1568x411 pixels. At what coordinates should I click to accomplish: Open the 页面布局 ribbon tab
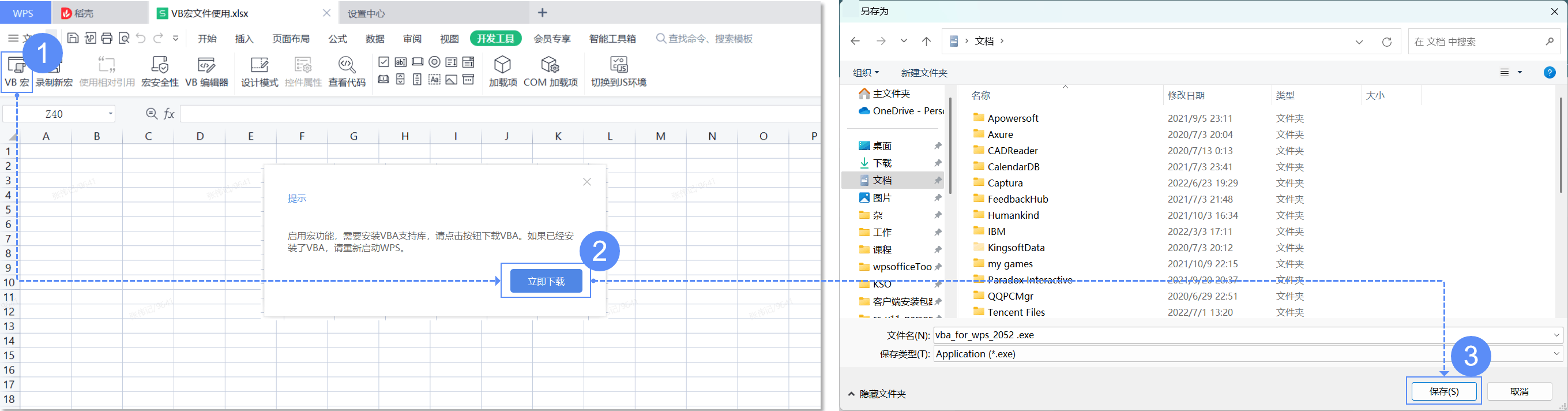(x=291, y=39)
